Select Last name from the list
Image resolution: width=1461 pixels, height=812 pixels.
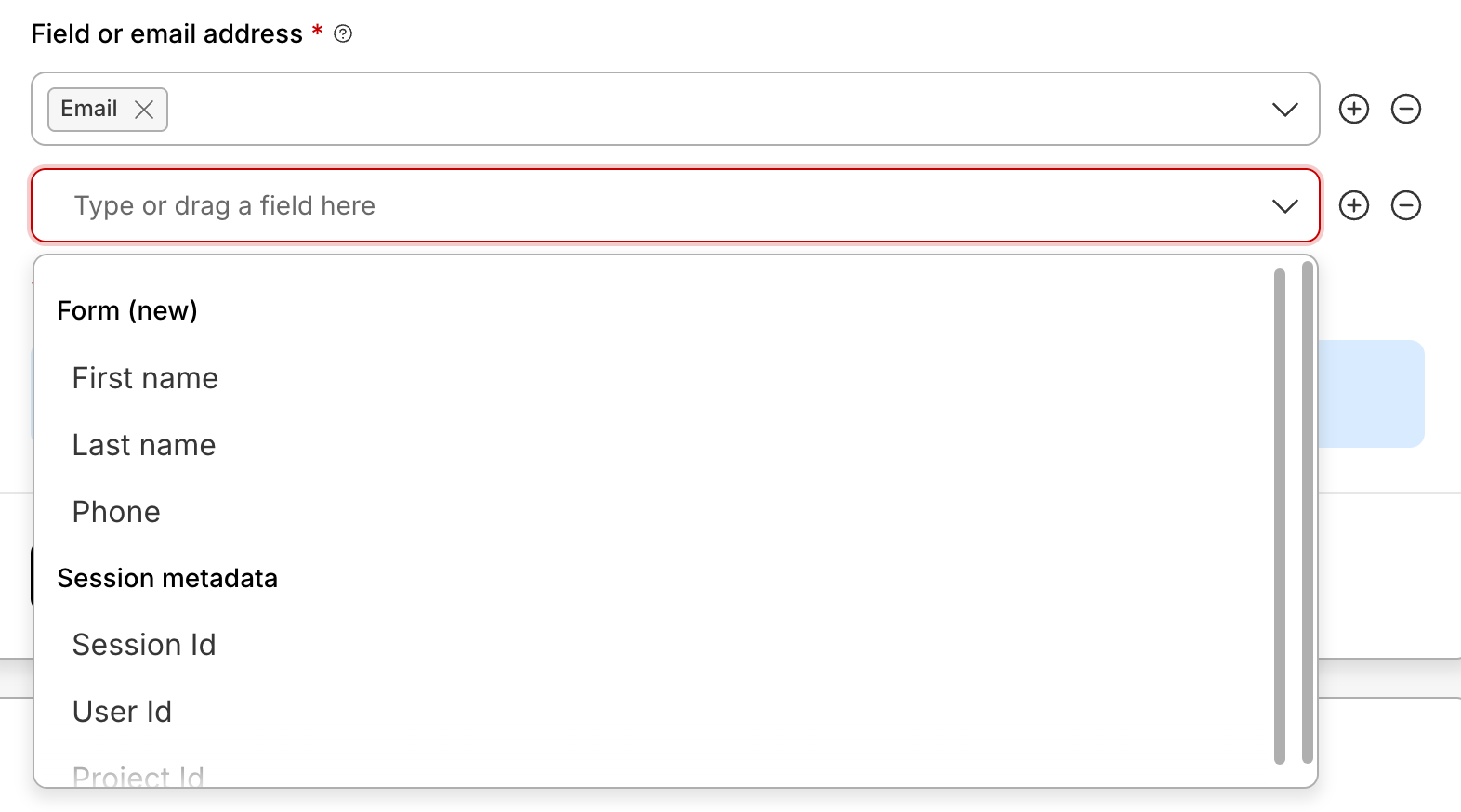click(144, 445)
